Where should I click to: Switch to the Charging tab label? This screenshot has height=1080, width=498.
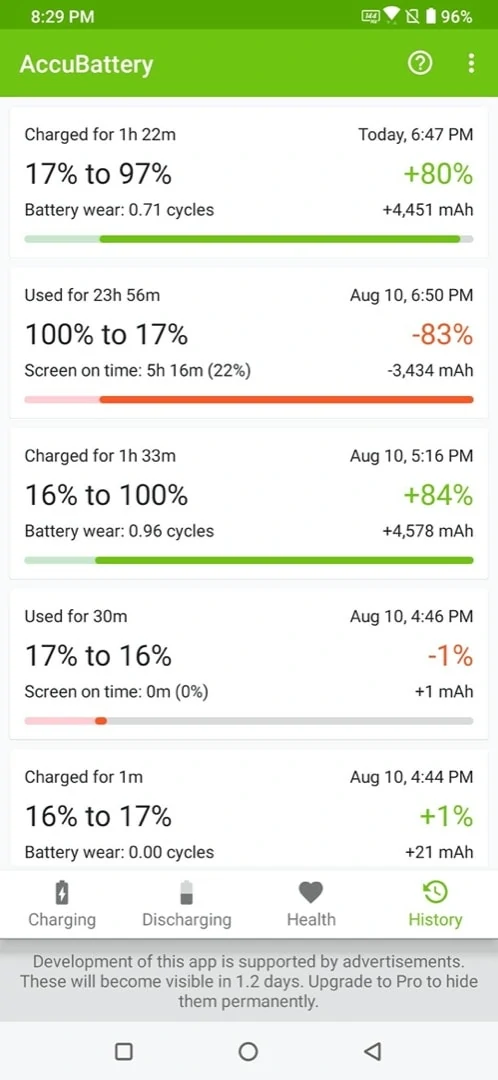62,920
